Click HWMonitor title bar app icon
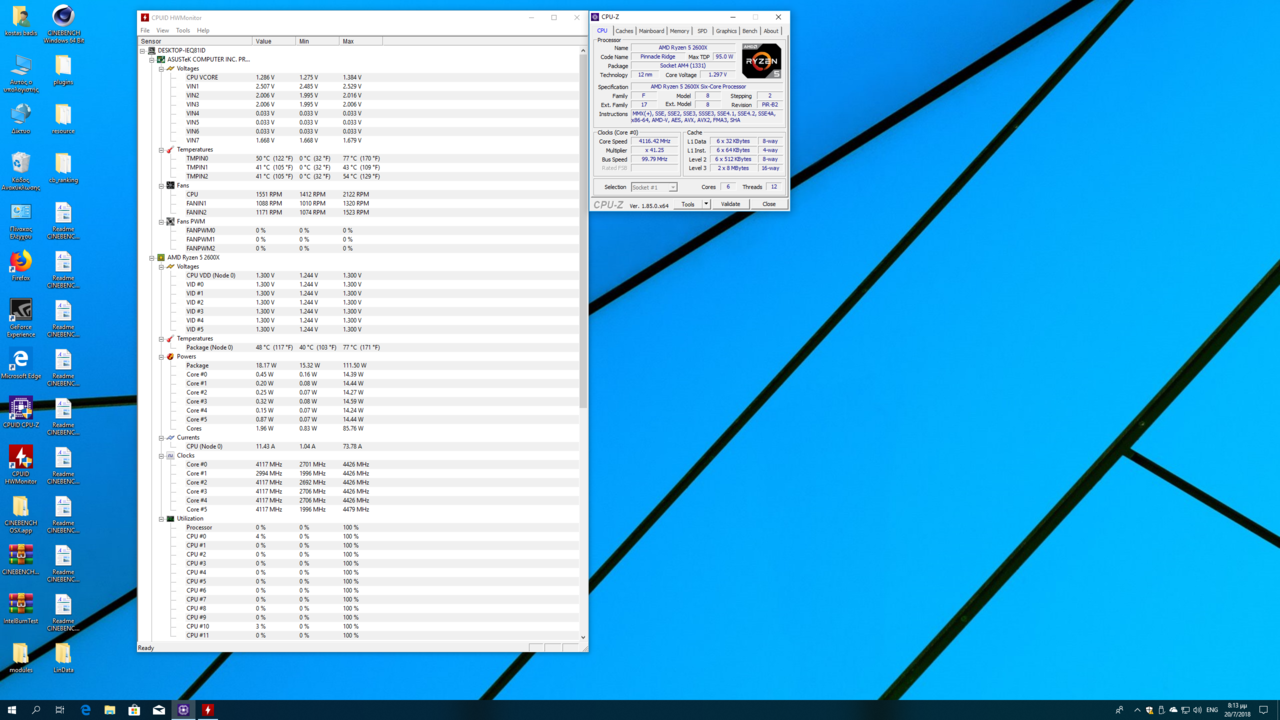Image resolution: width=1280 pixels, height=720 pixels. [145, 17]
